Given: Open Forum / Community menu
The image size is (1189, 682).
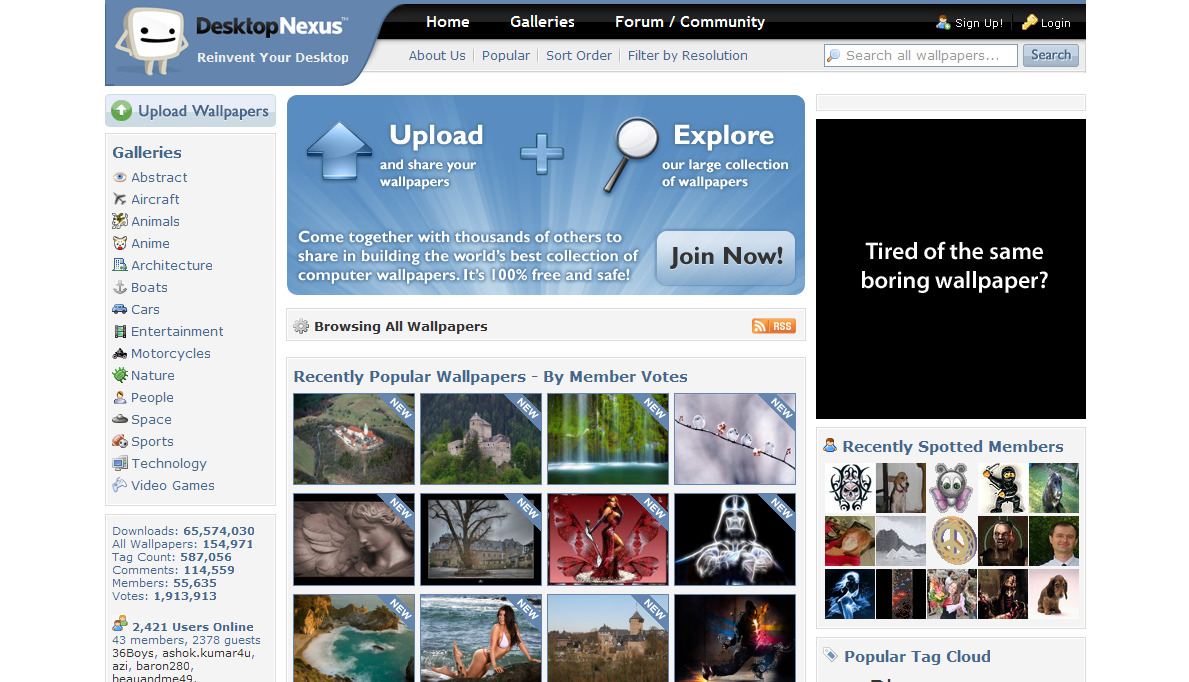Looking at the screenshot, I should click(x=690, y=22).
